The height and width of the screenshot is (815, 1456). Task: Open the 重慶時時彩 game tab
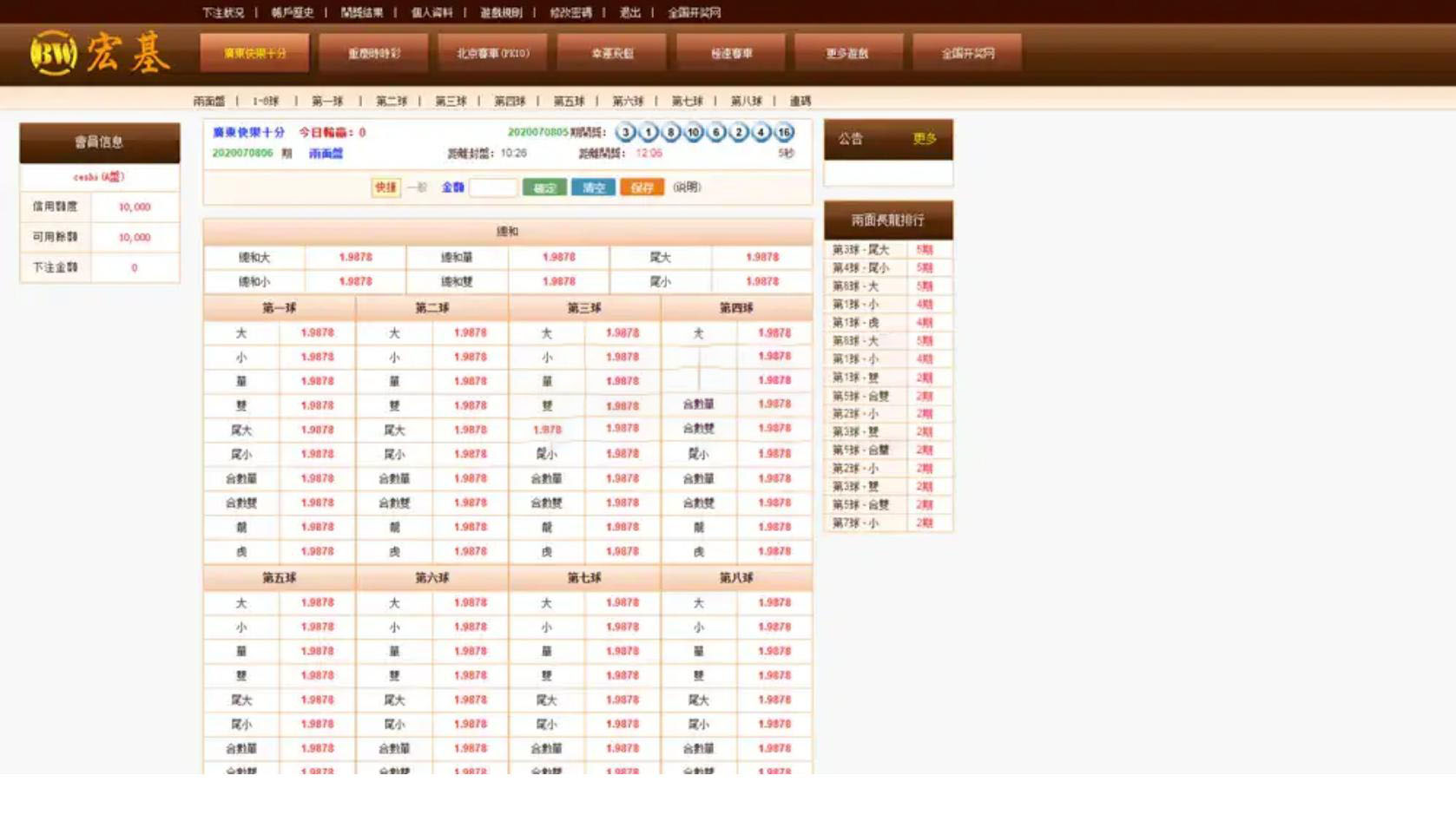[x=373, y=54]
